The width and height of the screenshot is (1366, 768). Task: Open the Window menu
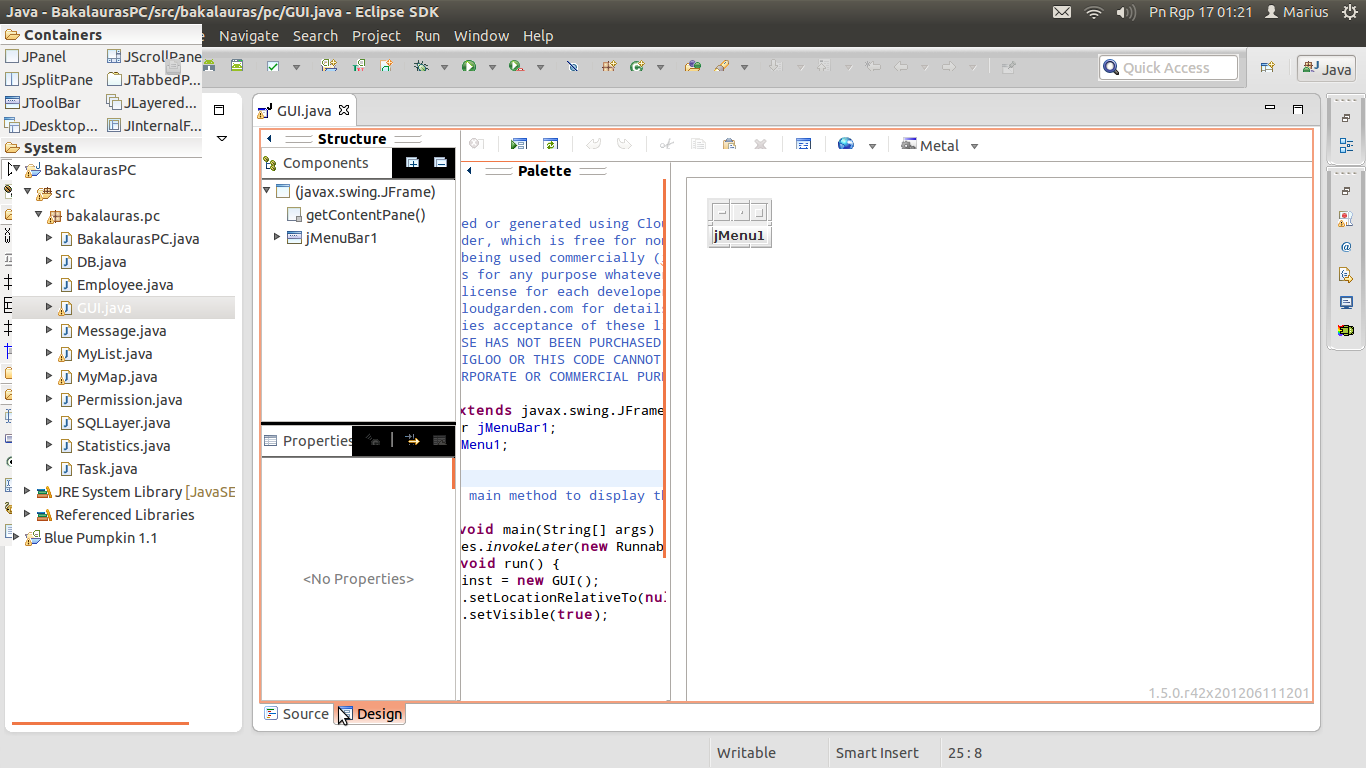[481, 35]
